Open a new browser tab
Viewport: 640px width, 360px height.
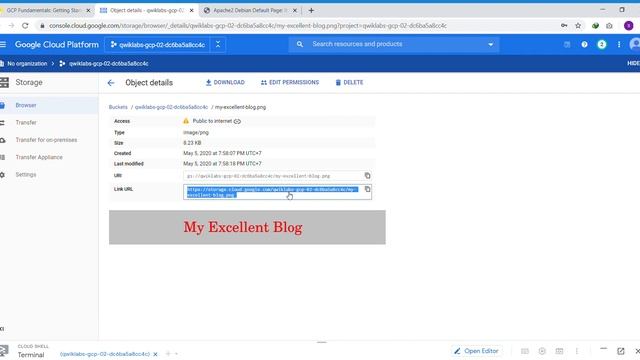click(x=311, y=11)
